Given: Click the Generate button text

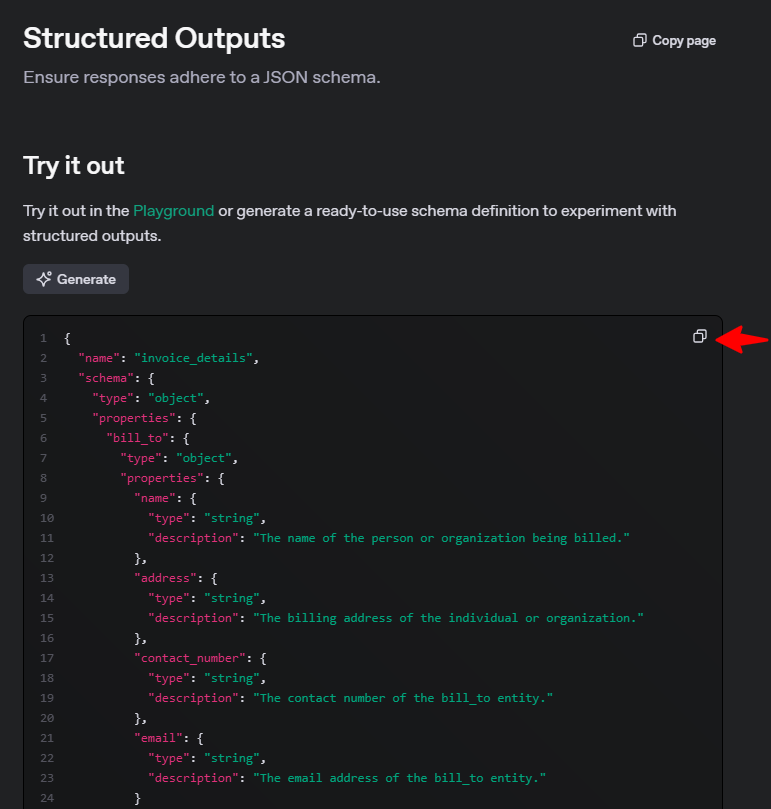Looking at the screenshot, I should tap(86, 279).
